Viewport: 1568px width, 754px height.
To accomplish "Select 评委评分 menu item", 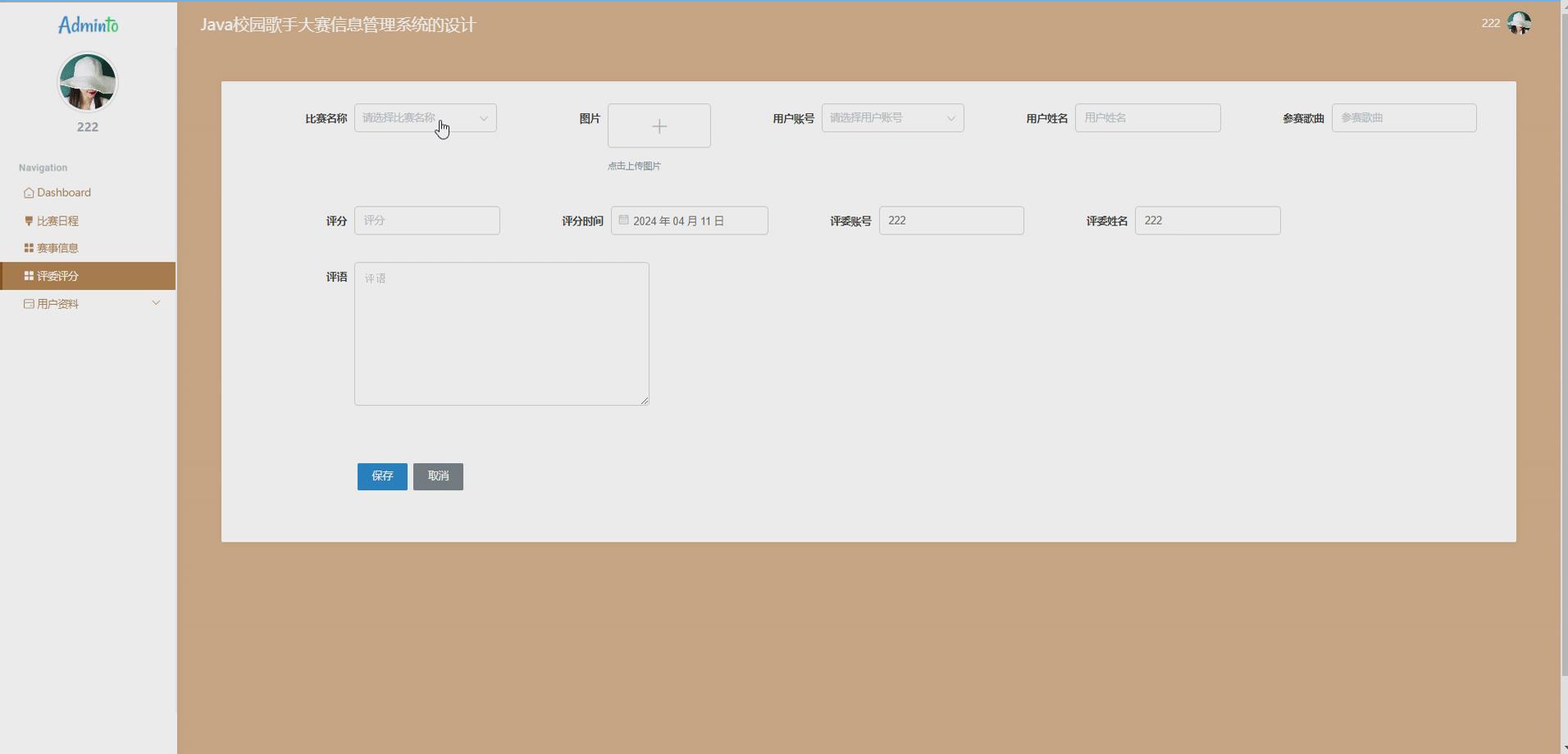I will click(x=88, y=276).
